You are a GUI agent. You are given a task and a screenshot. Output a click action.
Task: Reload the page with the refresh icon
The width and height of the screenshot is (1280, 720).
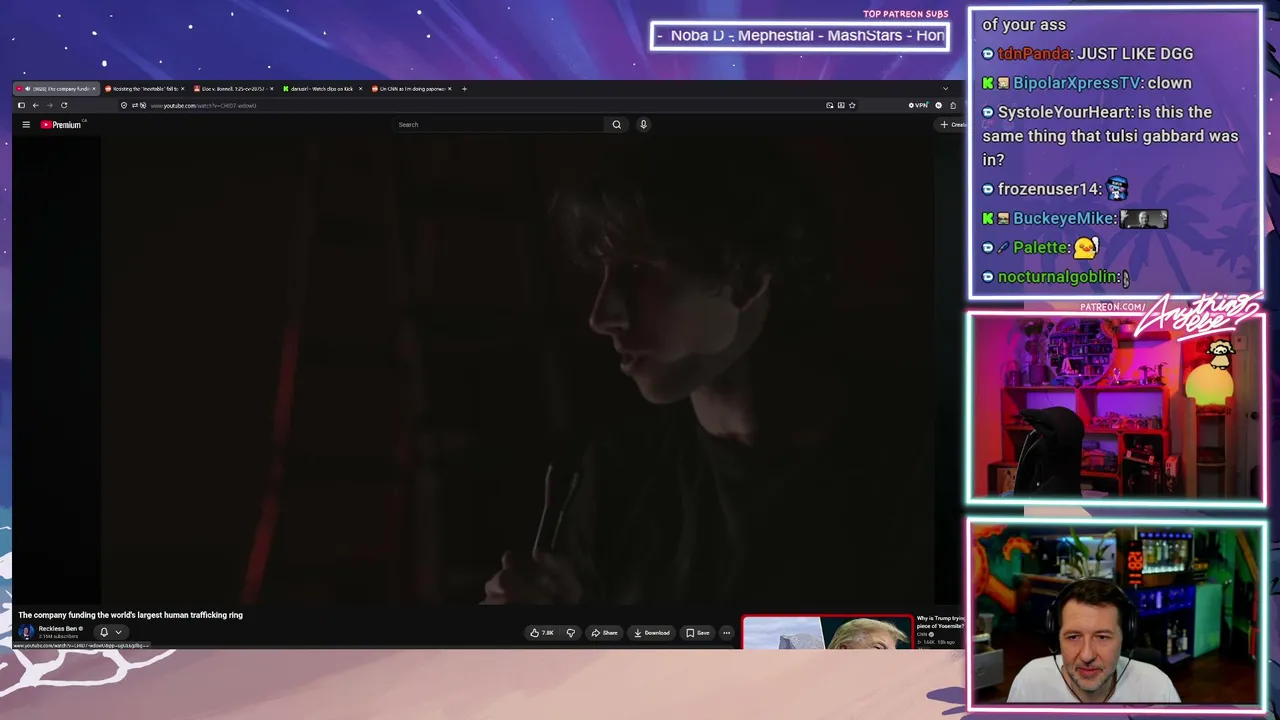tap(64, 105)
